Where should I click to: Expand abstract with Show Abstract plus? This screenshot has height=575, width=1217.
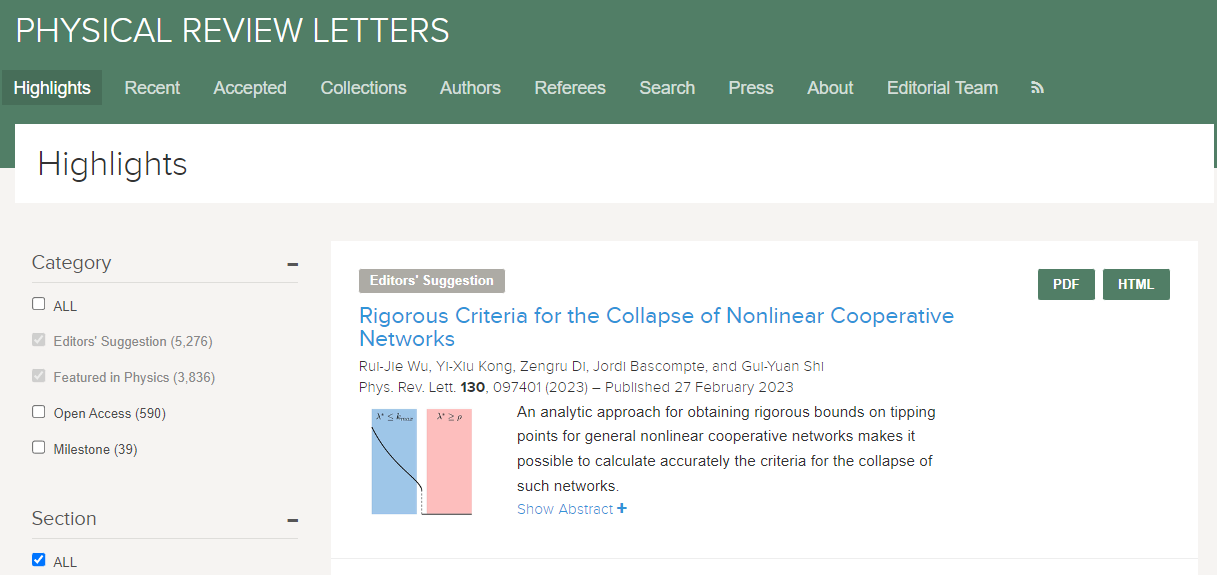click(x=571, y=509)
